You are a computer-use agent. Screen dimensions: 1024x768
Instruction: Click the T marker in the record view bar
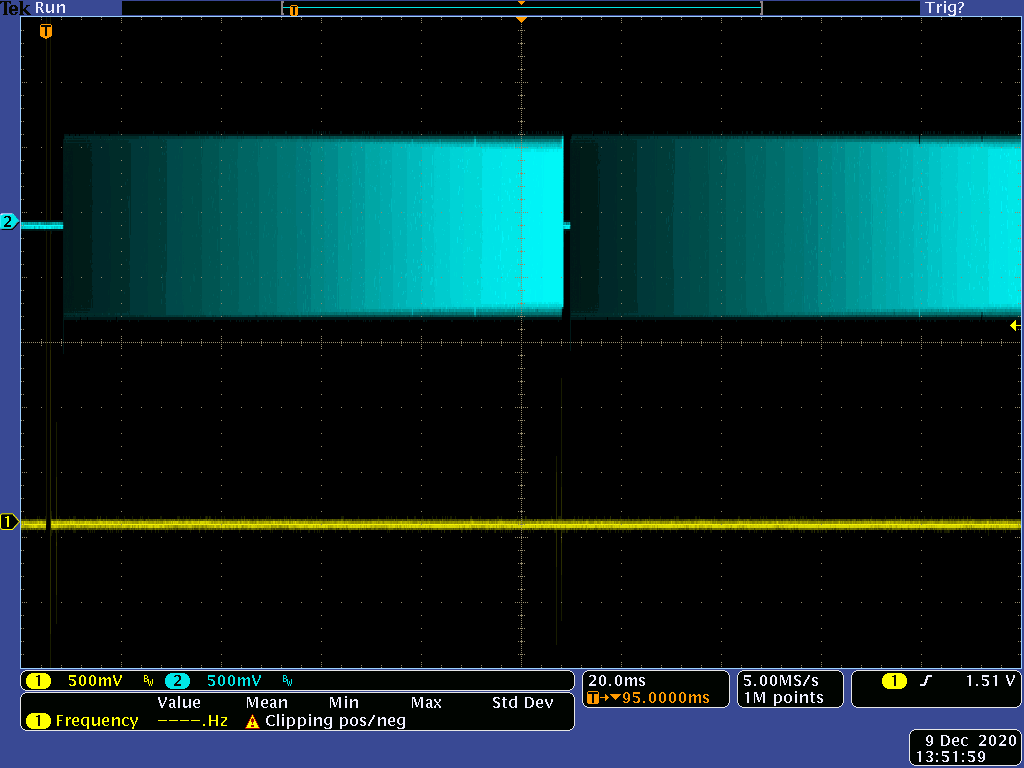[x=293, y=9]
